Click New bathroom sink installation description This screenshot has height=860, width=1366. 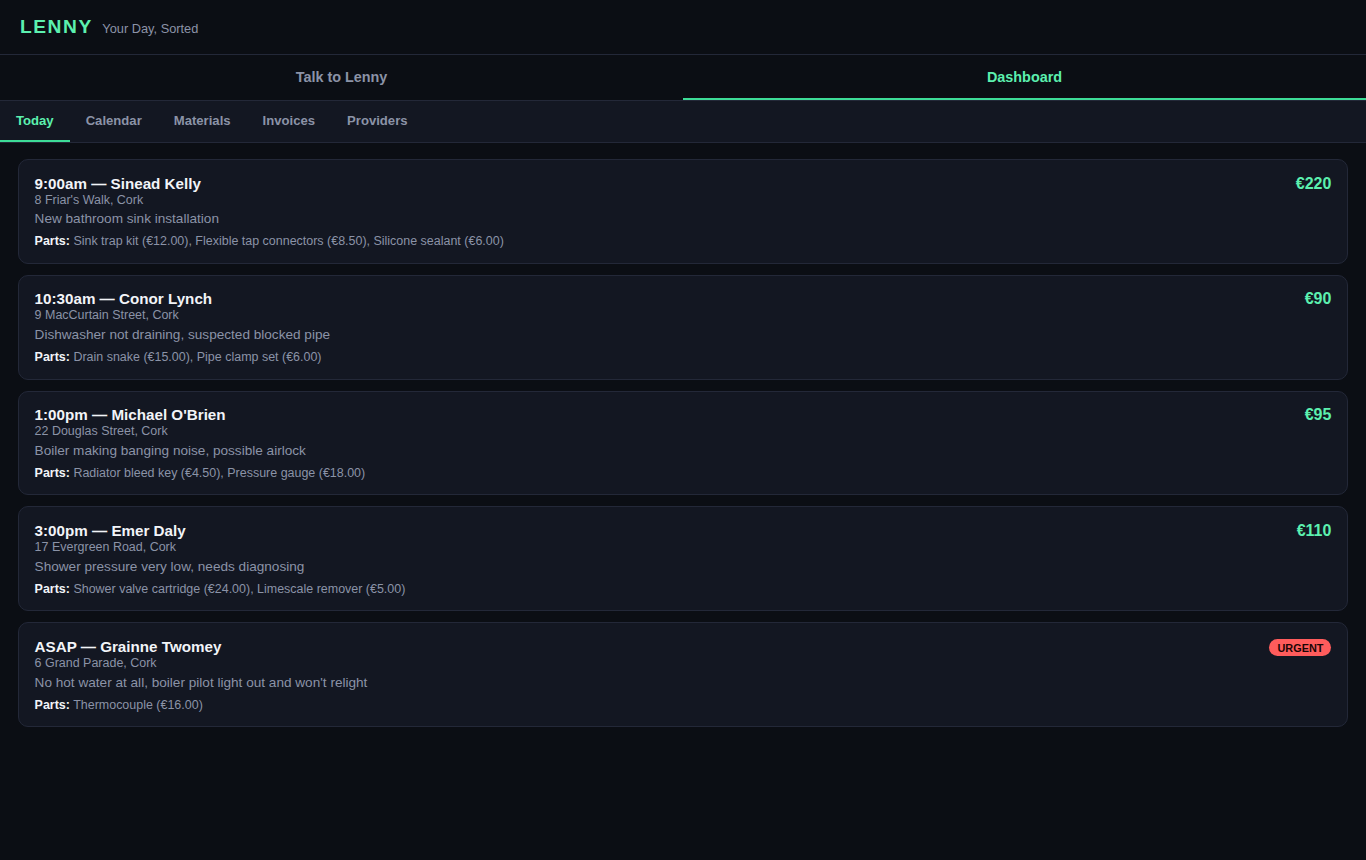point(127,219)
